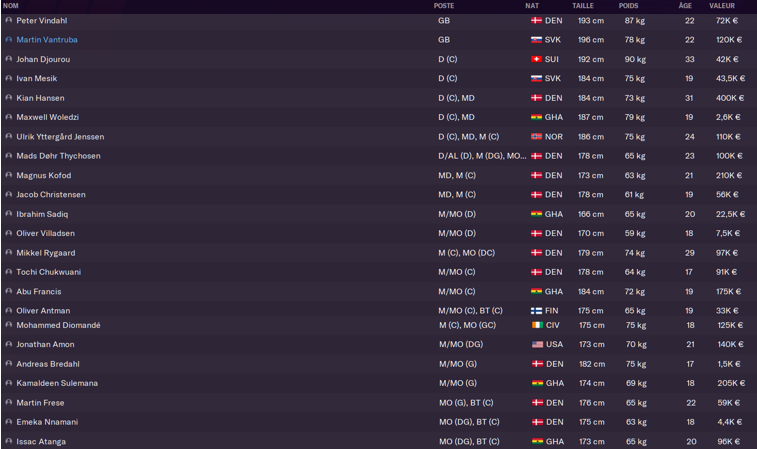
Task: Select position M (C), MO (DC) of Rygaard
Action: click(x=466, y=253)
